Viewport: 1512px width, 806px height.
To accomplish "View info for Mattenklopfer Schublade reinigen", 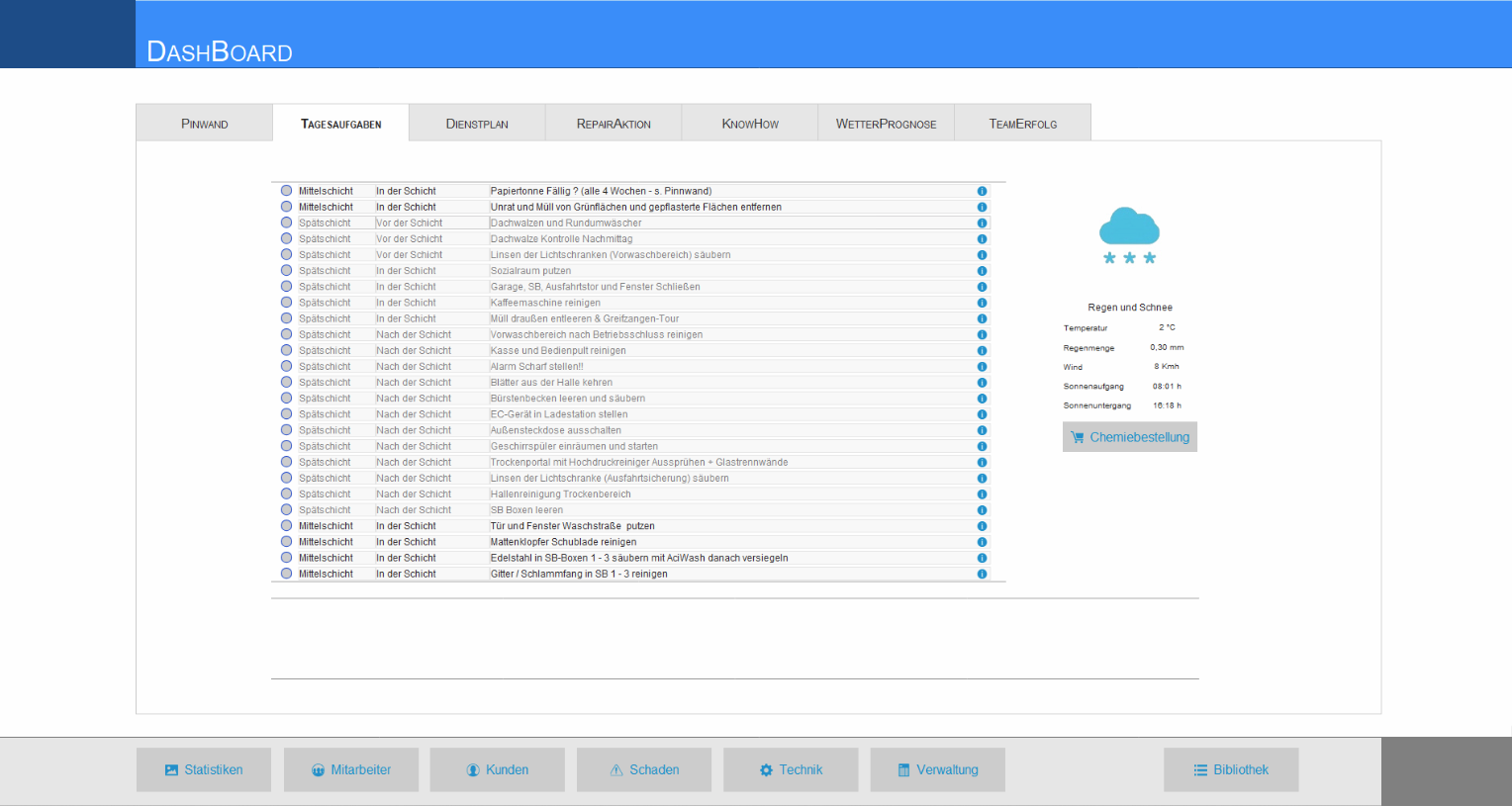I will pyautogui.click(x=982, y=542).
